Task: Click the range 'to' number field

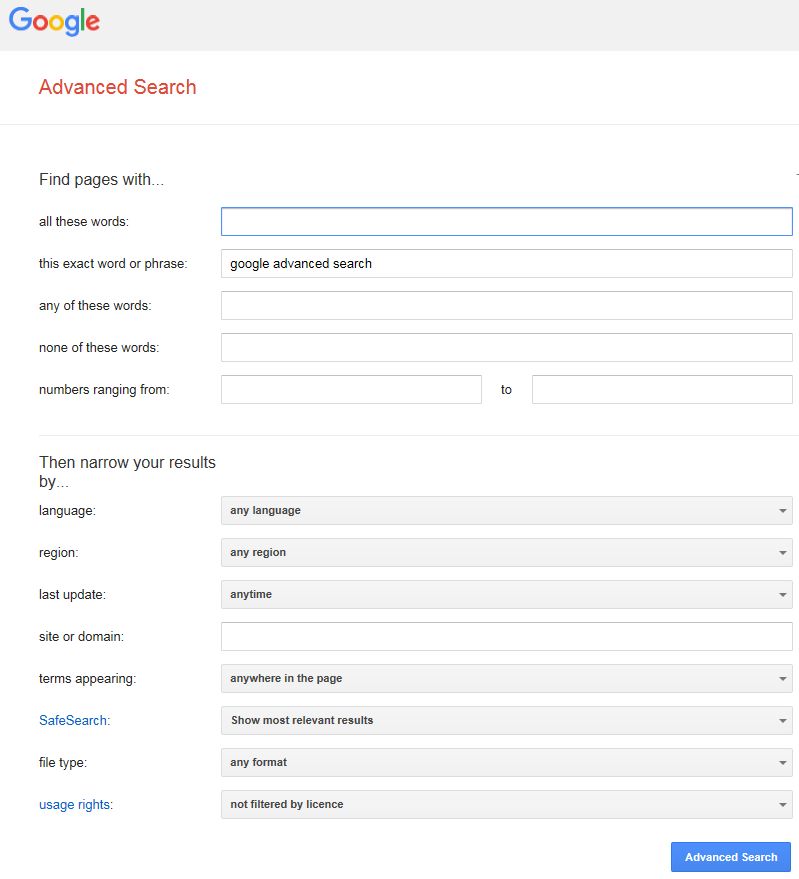Action: pos(662,389)
